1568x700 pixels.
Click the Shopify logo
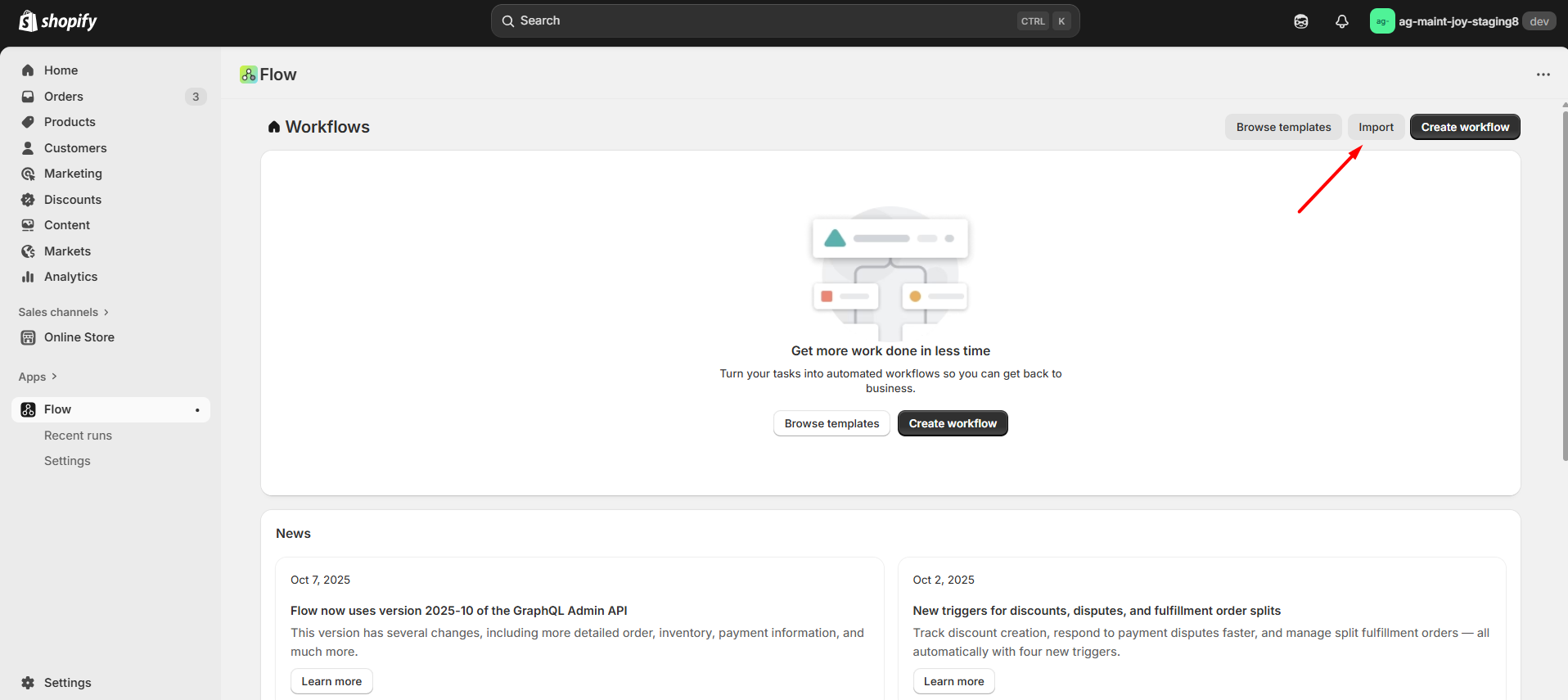tap(57, 21)
